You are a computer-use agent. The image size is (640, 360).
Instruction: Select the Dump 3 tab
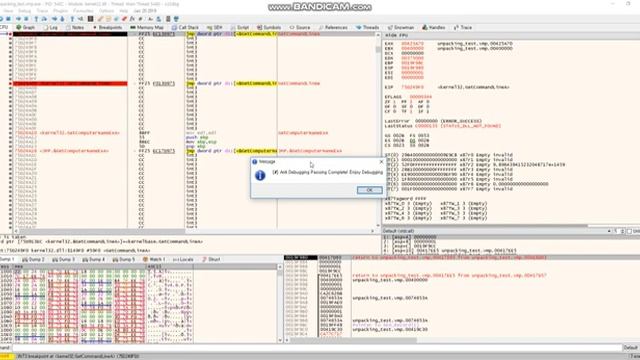(x=63, y=259)
